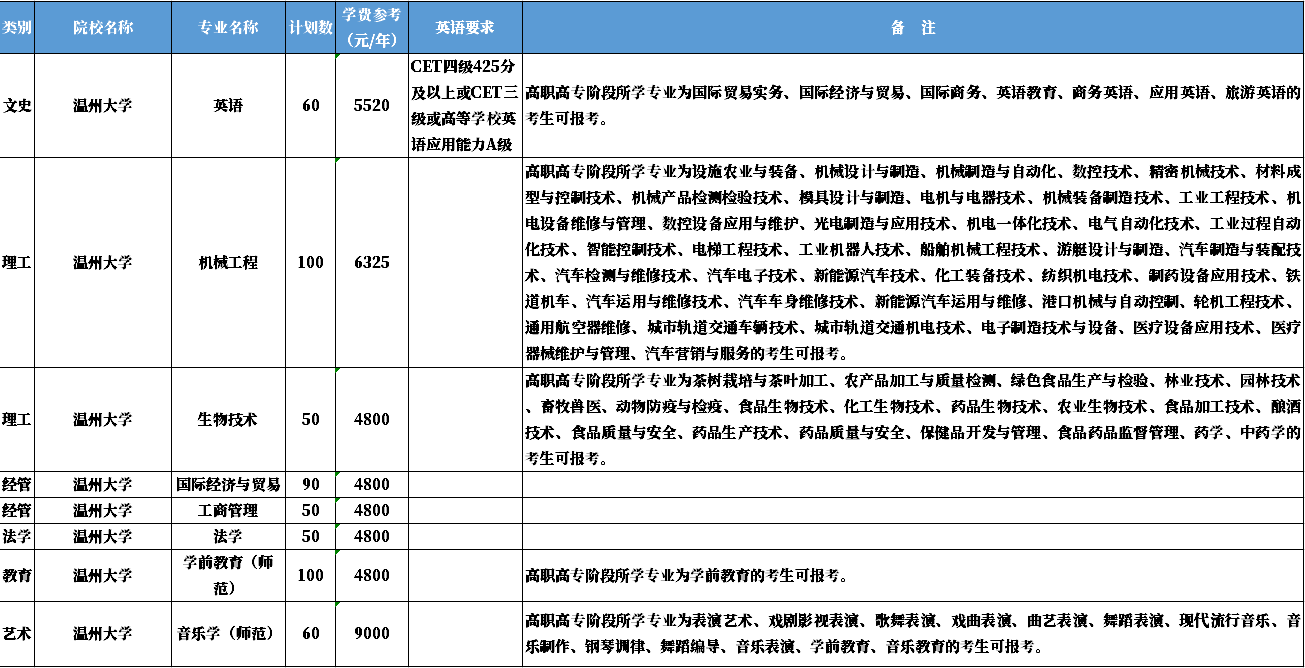Click tuition 4800 in the 国际经济与贸易 row
Viewport: 1305px width, 668px height.
[x=372, y=485]
